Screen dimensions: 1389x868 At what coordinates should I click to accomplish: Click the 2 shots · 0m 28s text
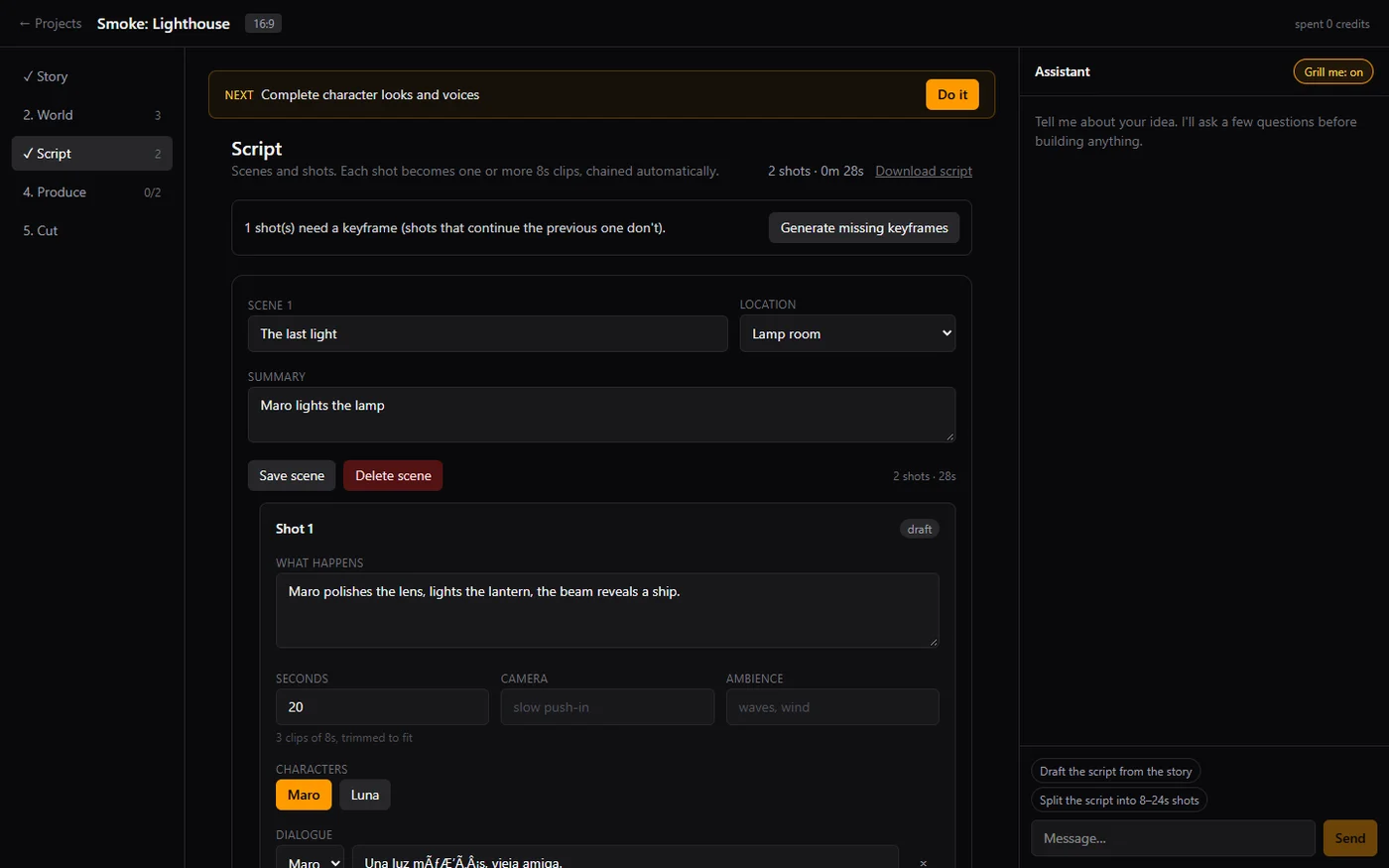tap(816, 171)
